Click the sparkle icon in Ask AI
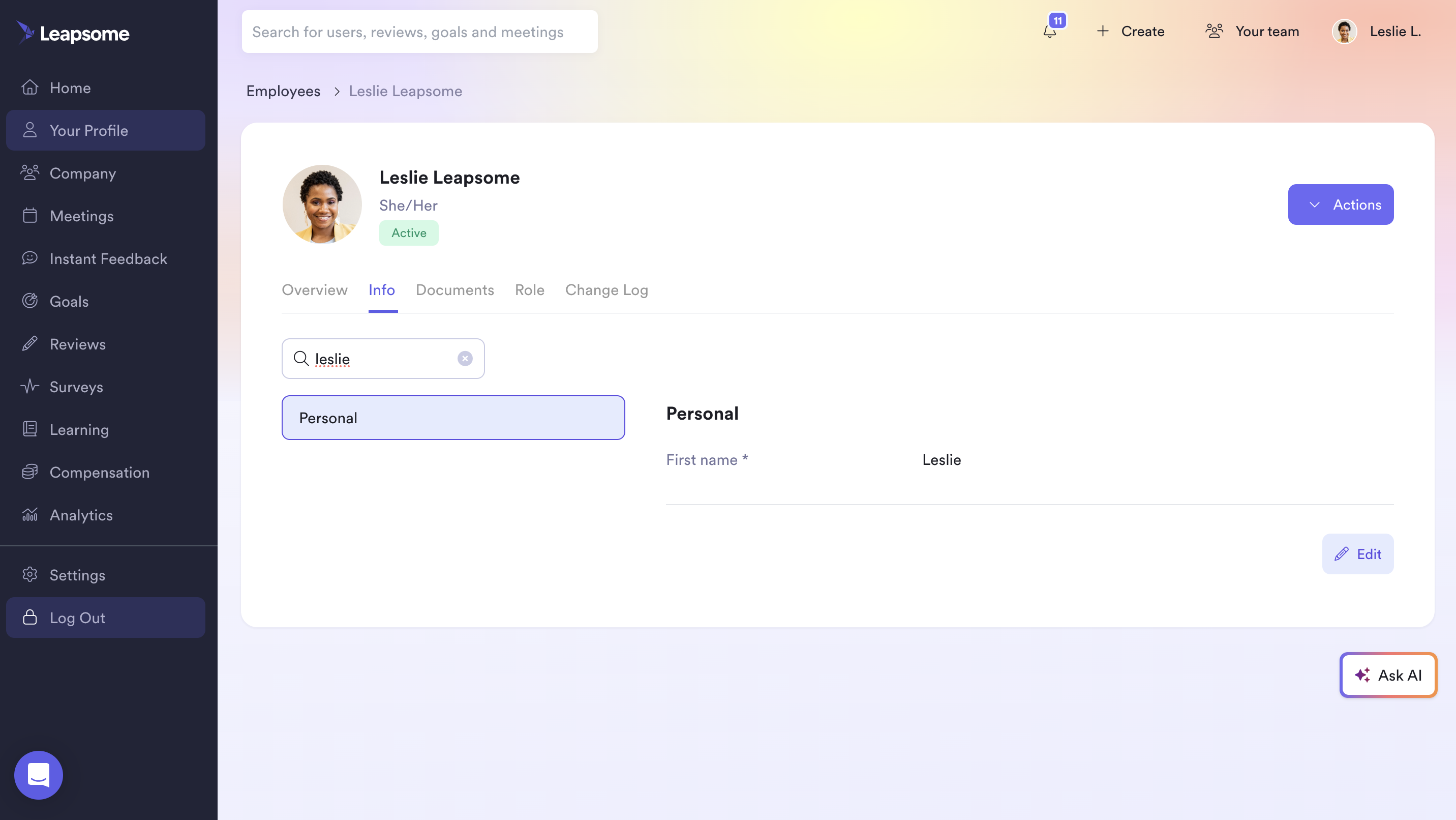This screenshot has width=1456, height=820. 1363,675
